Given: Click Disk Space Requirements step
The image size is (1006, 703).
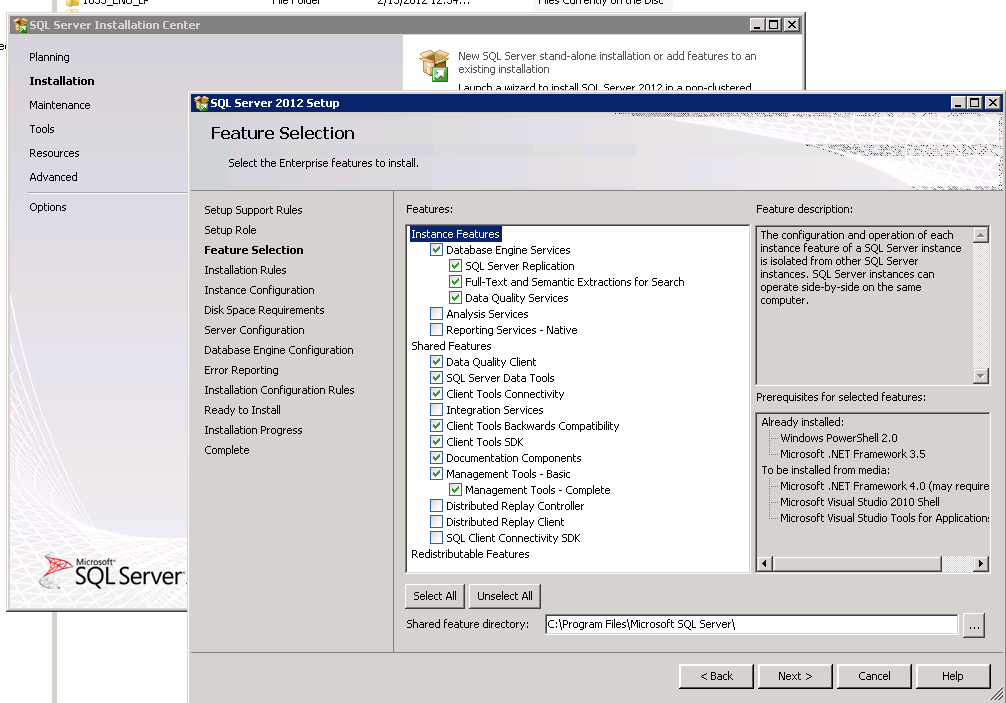Looking at the screenshot, I should (264, 310).
